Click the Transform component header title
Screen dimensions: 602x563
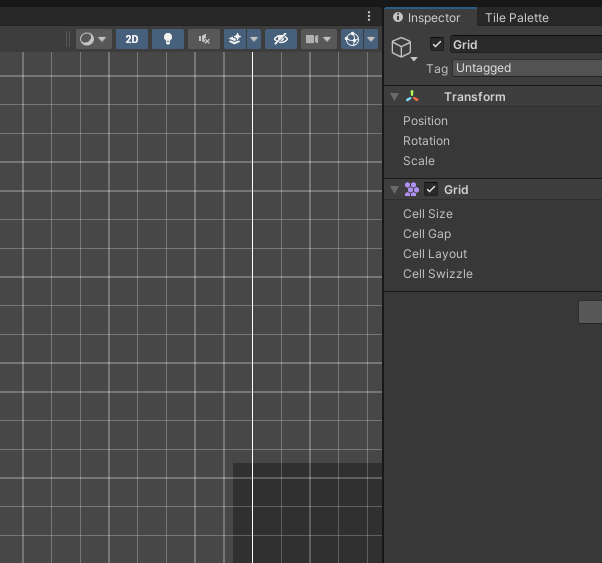[x=475, y=97]
